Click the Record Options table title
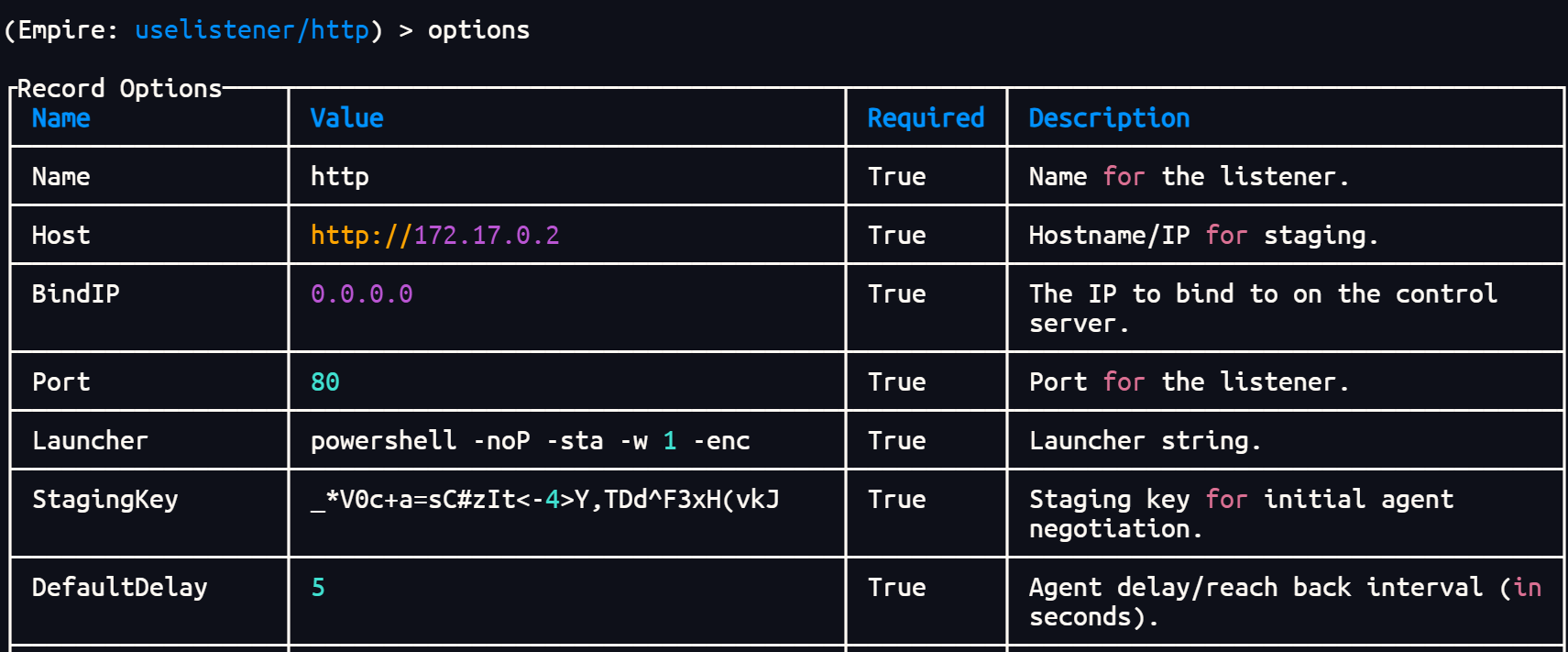Screen dimensions: 1568x652 pyautogui.click(x=119, y=89)
